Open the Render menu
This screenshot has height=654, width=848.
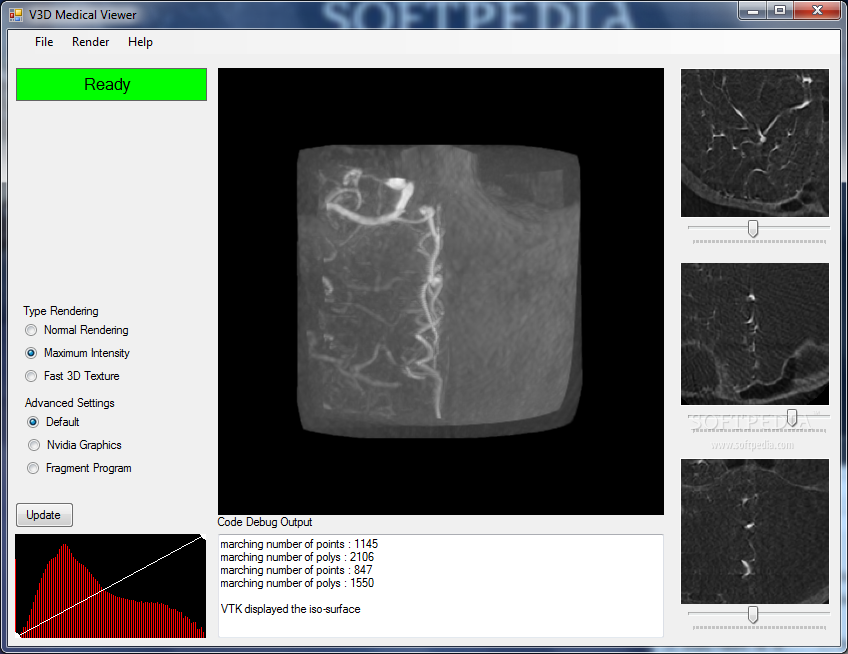click(x=90, y=42)
